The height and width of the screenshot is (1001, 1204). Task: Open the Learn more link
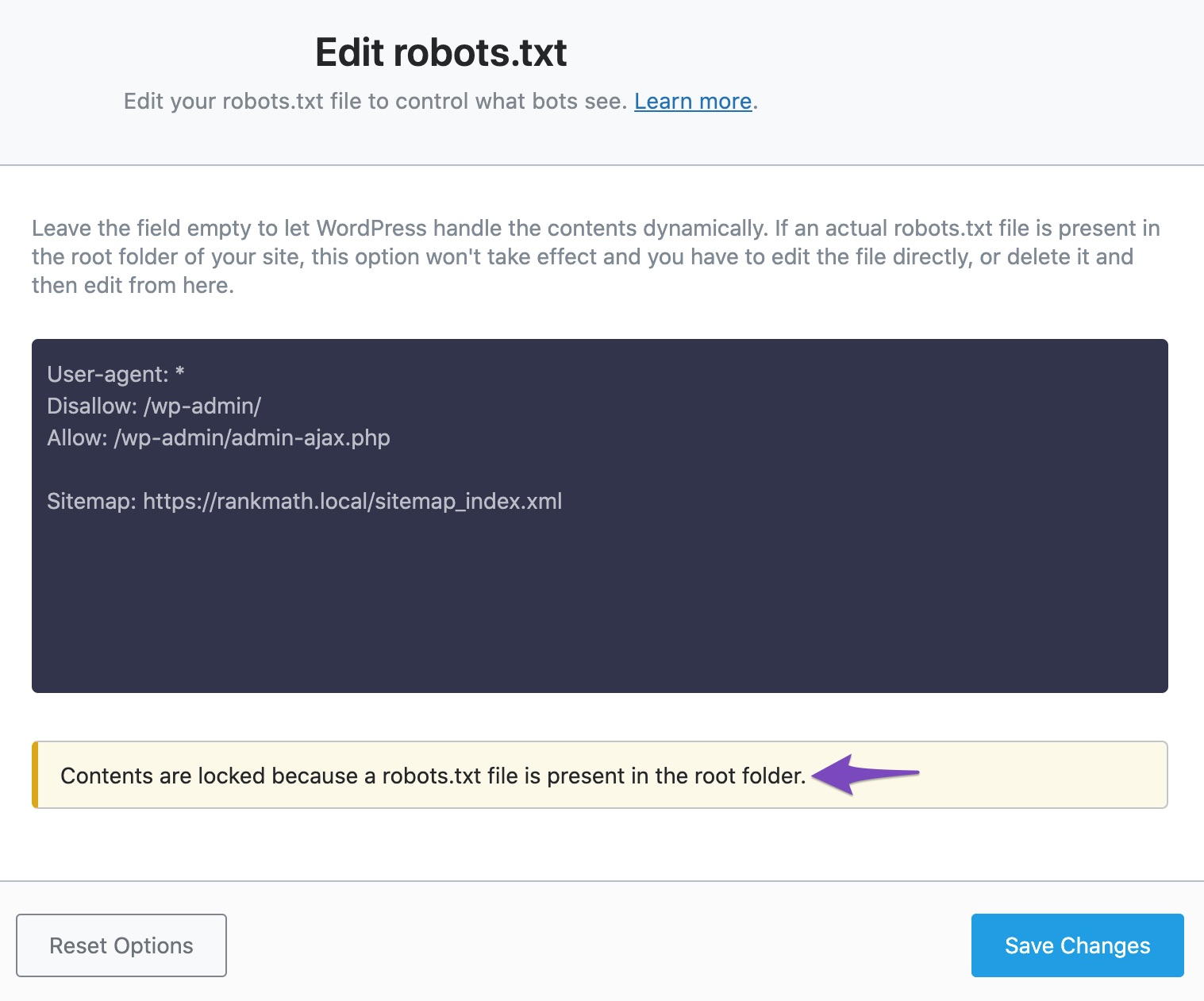coord(691,101)
